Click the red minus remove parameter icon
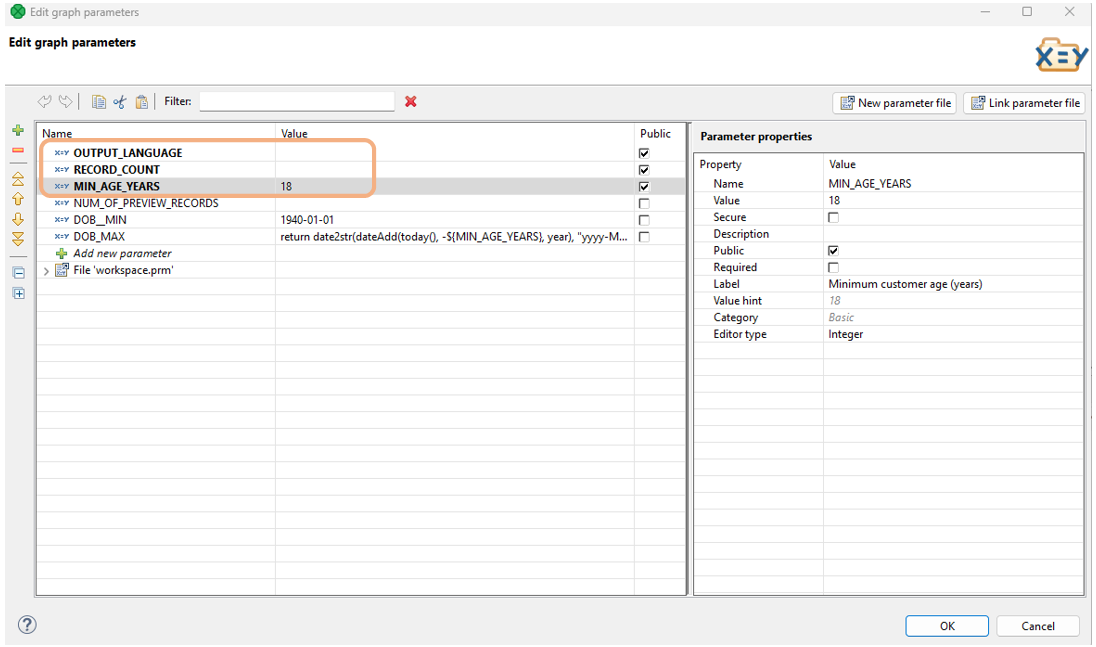1096x647 pixels. pos(17,150)
